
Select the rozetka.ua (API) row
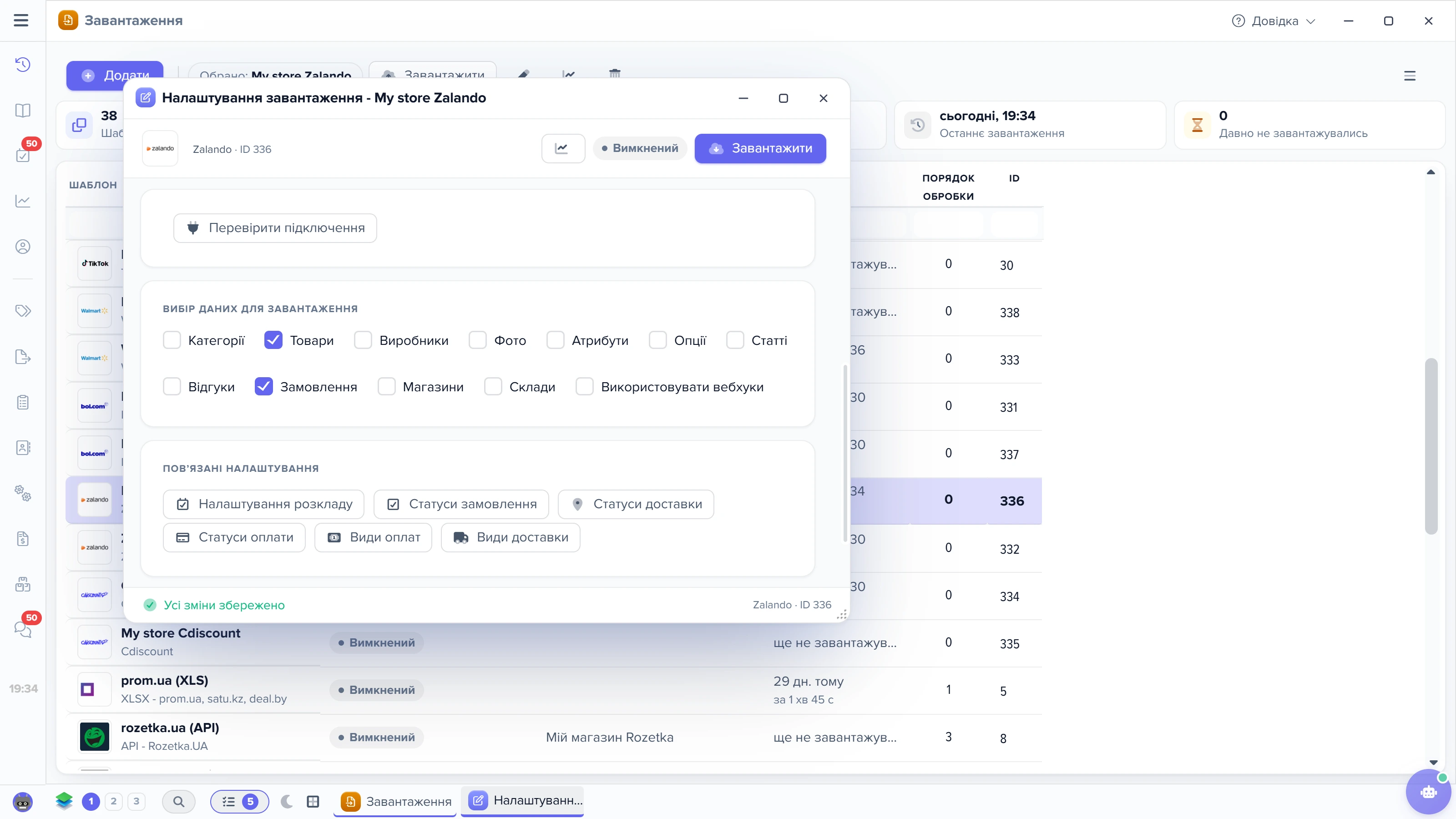(554, 737)
